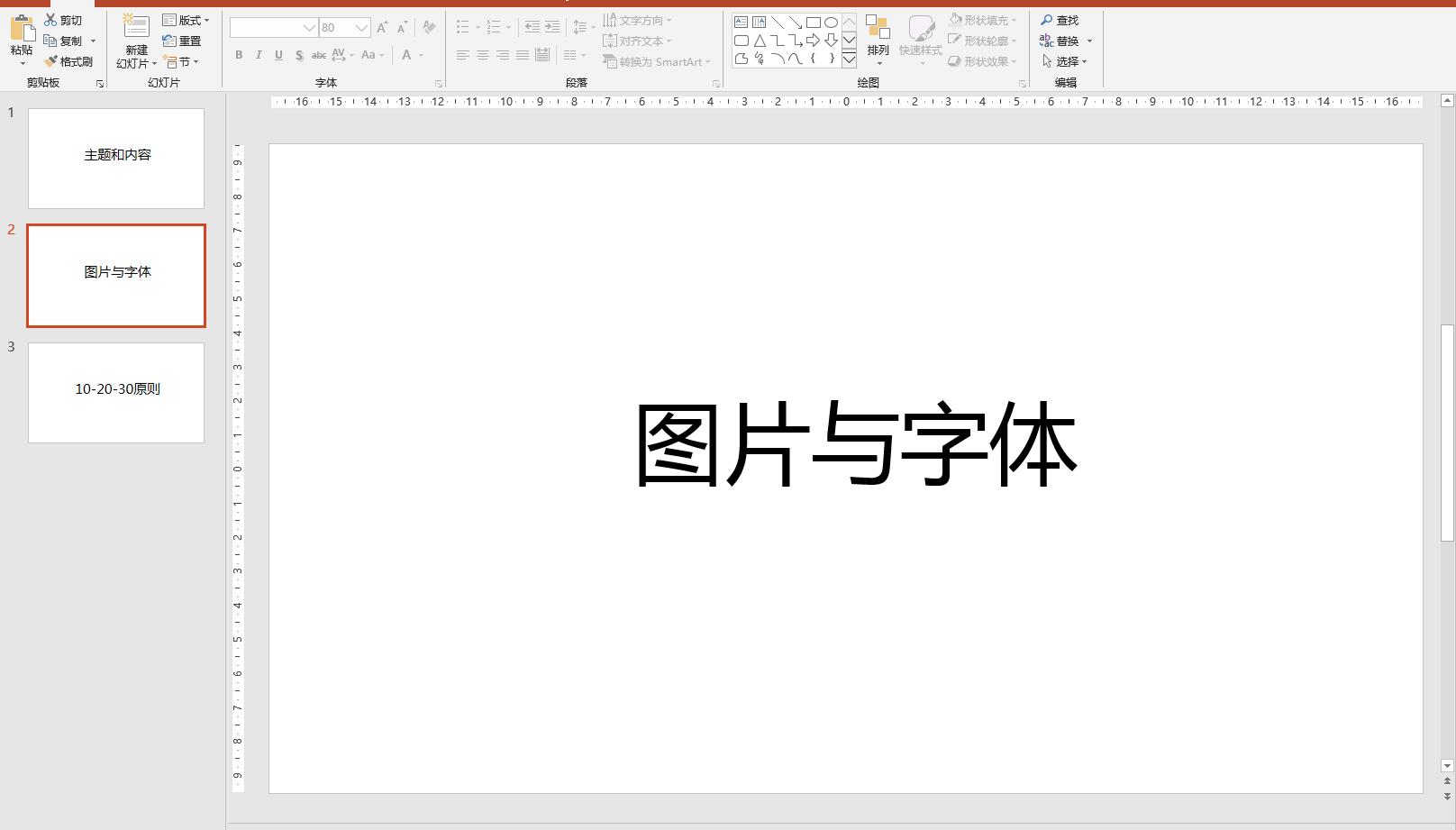The width and height of the screenshot is (1456, 830).
Task: Apply Quick Styles from the drawing group
Action: [921, 40]
